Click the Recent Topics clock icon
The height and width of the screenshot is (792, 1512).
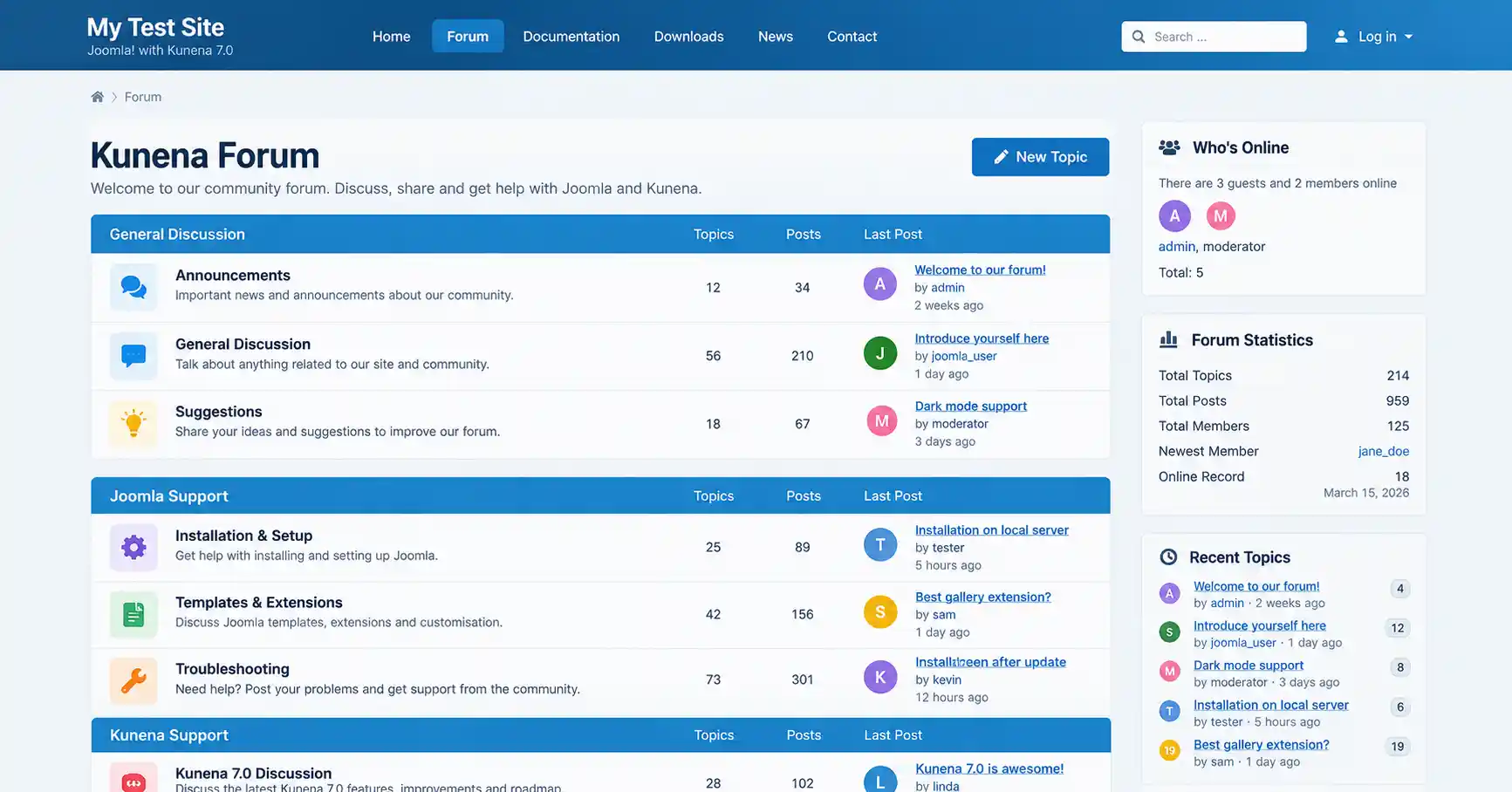[x=1168, y=556]
